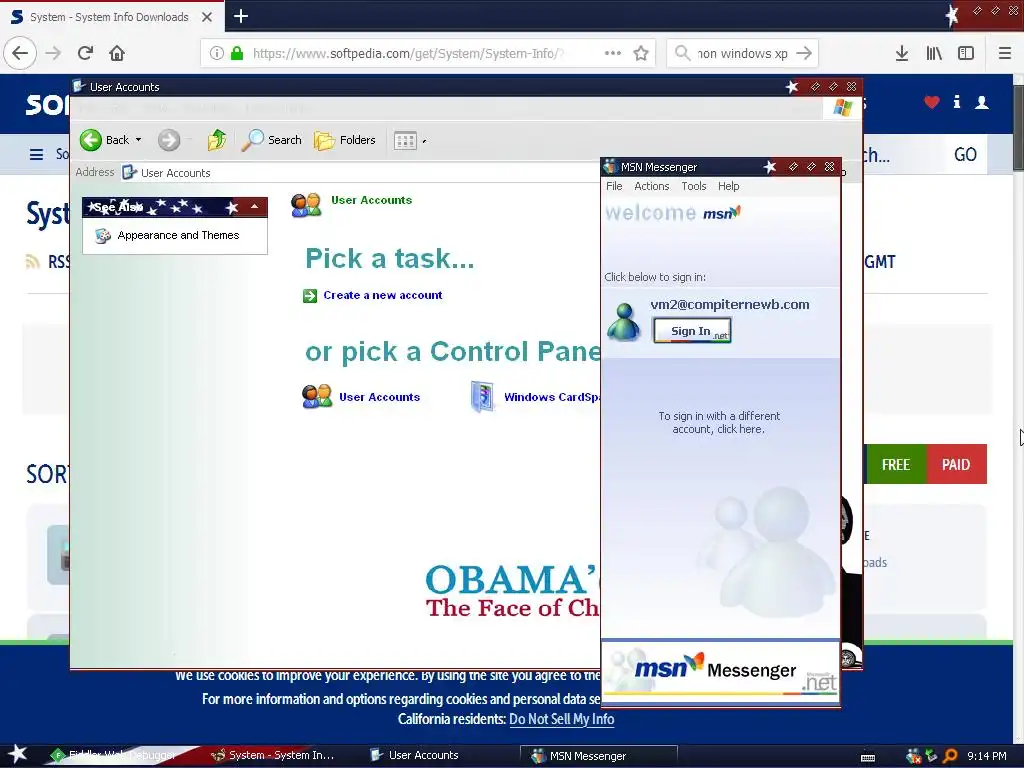This screenshot has height=768, width=1024.
Task: Click Softpedia info icon
Action: click(x=956, y=101)
